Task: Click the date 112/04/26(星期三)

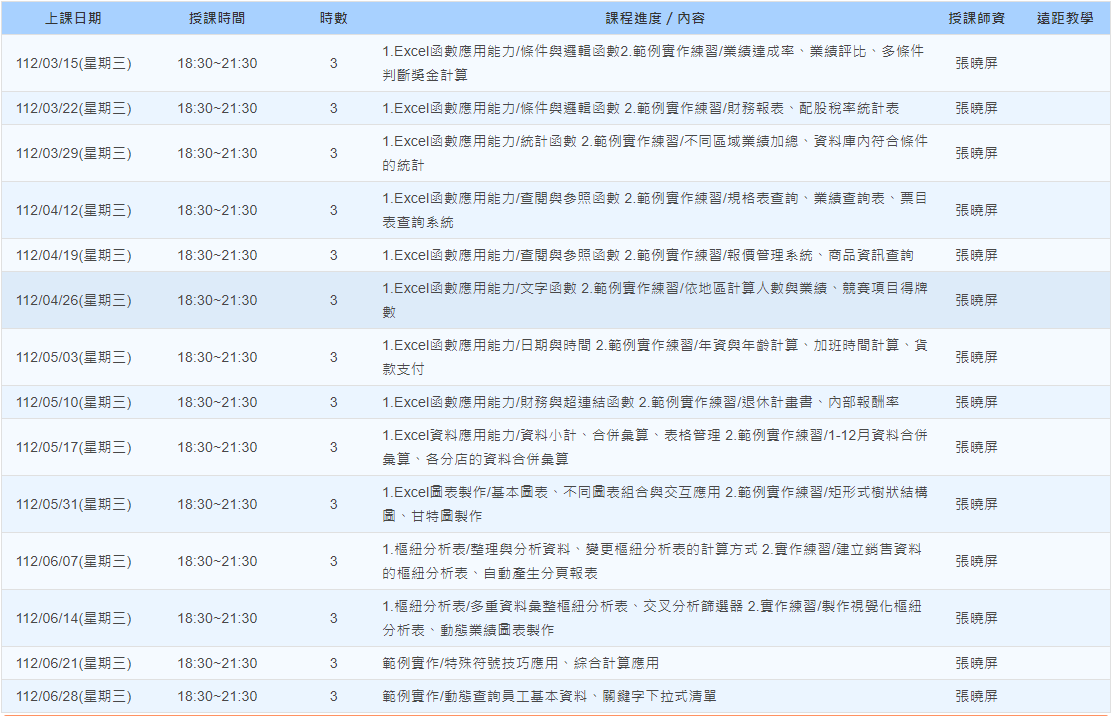Action: (74, 300)
